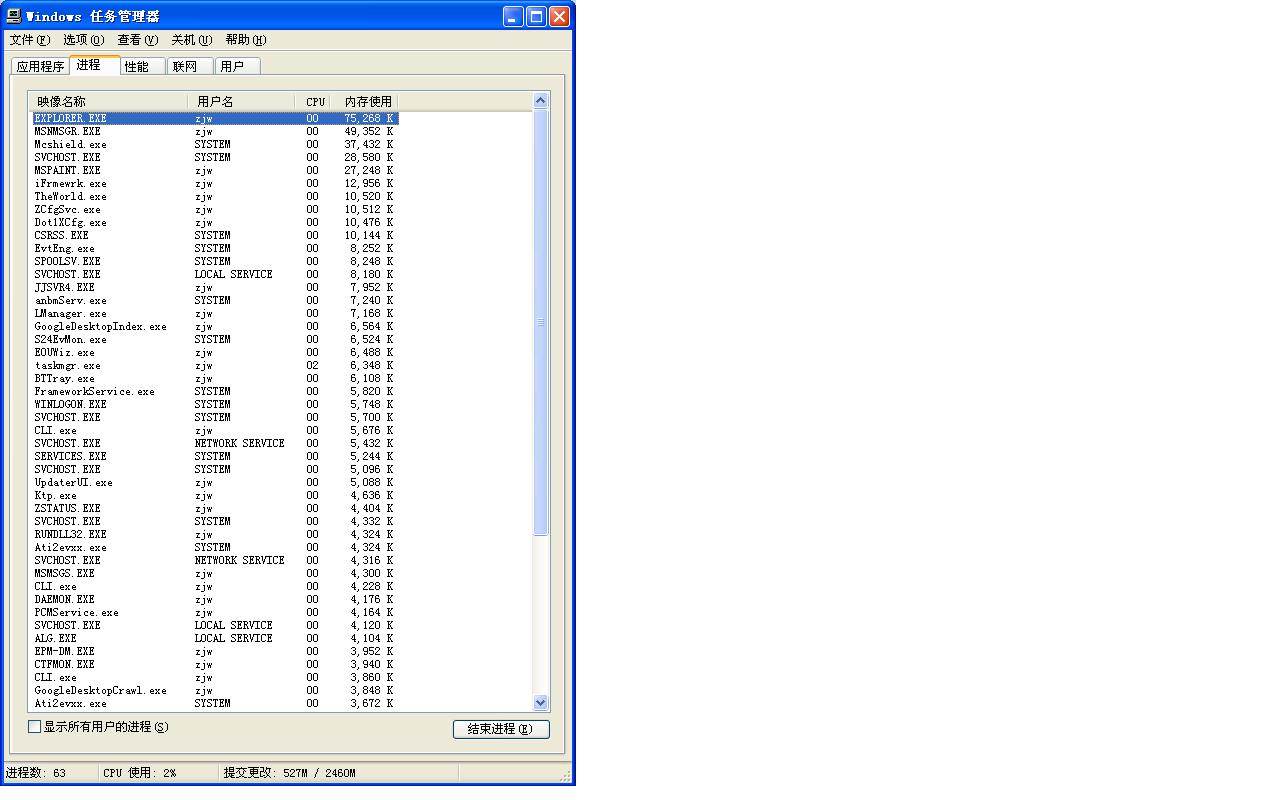Open the 关机(U) menu
This screenshot has width=1280, height=800.
pyautogui.click(x=191, y=40)
